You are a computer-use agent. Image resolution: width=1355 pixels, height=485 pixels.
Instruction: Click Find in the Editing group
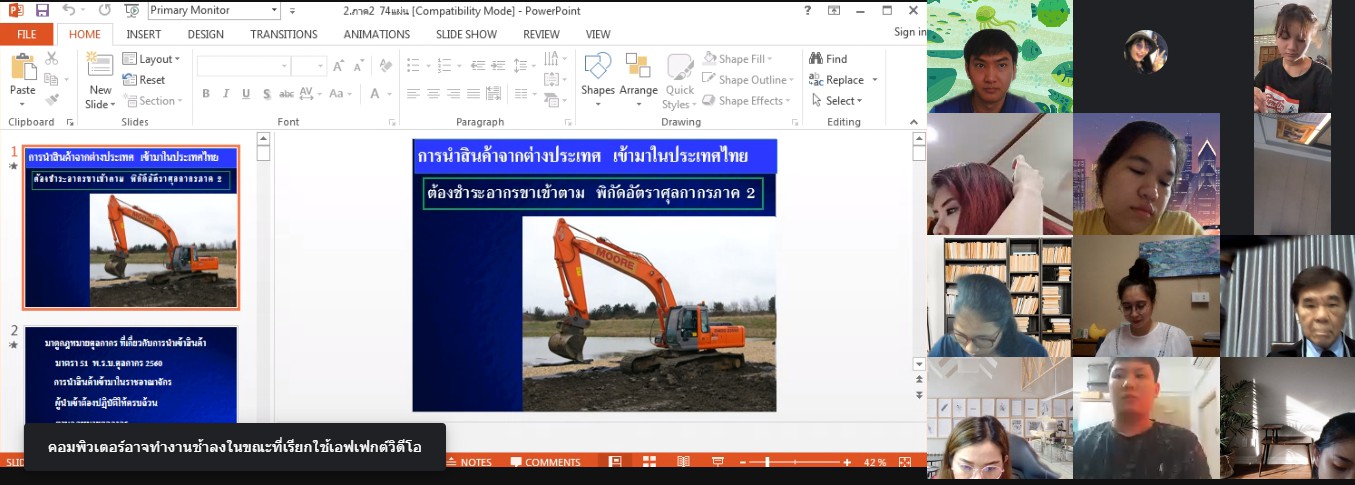coord(828,59)
